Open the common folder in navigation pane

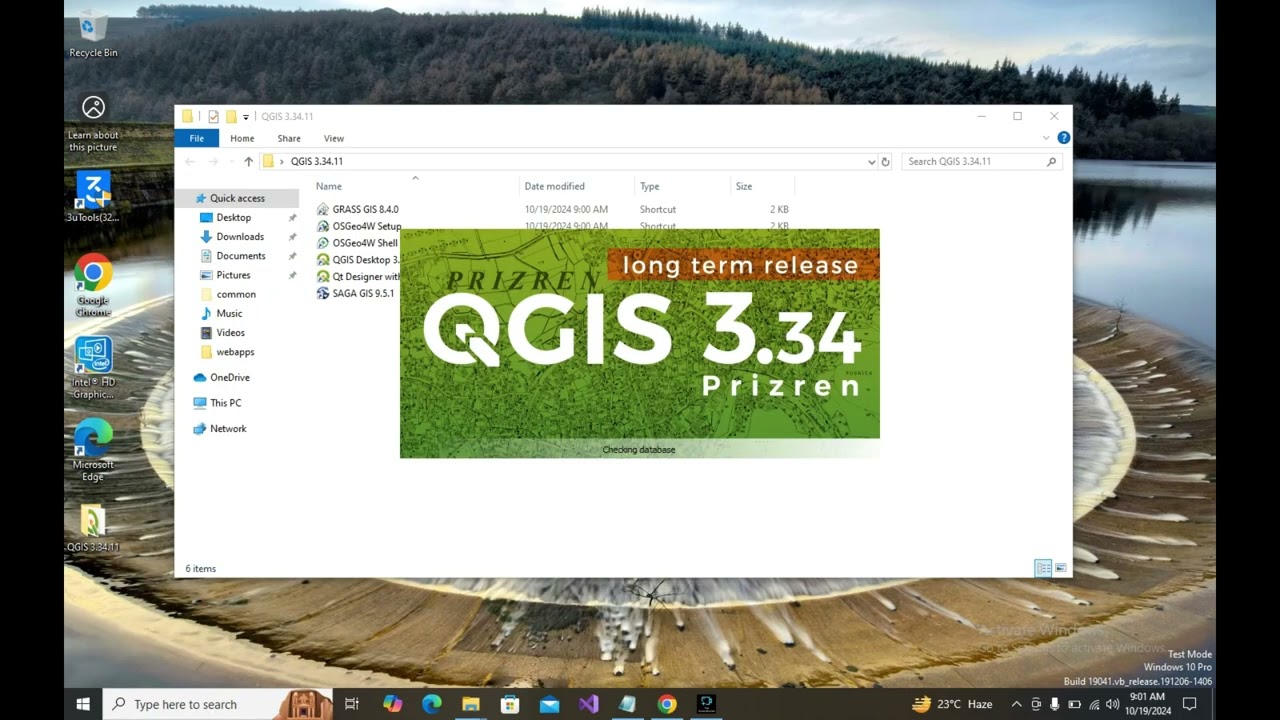pos(236,294)
